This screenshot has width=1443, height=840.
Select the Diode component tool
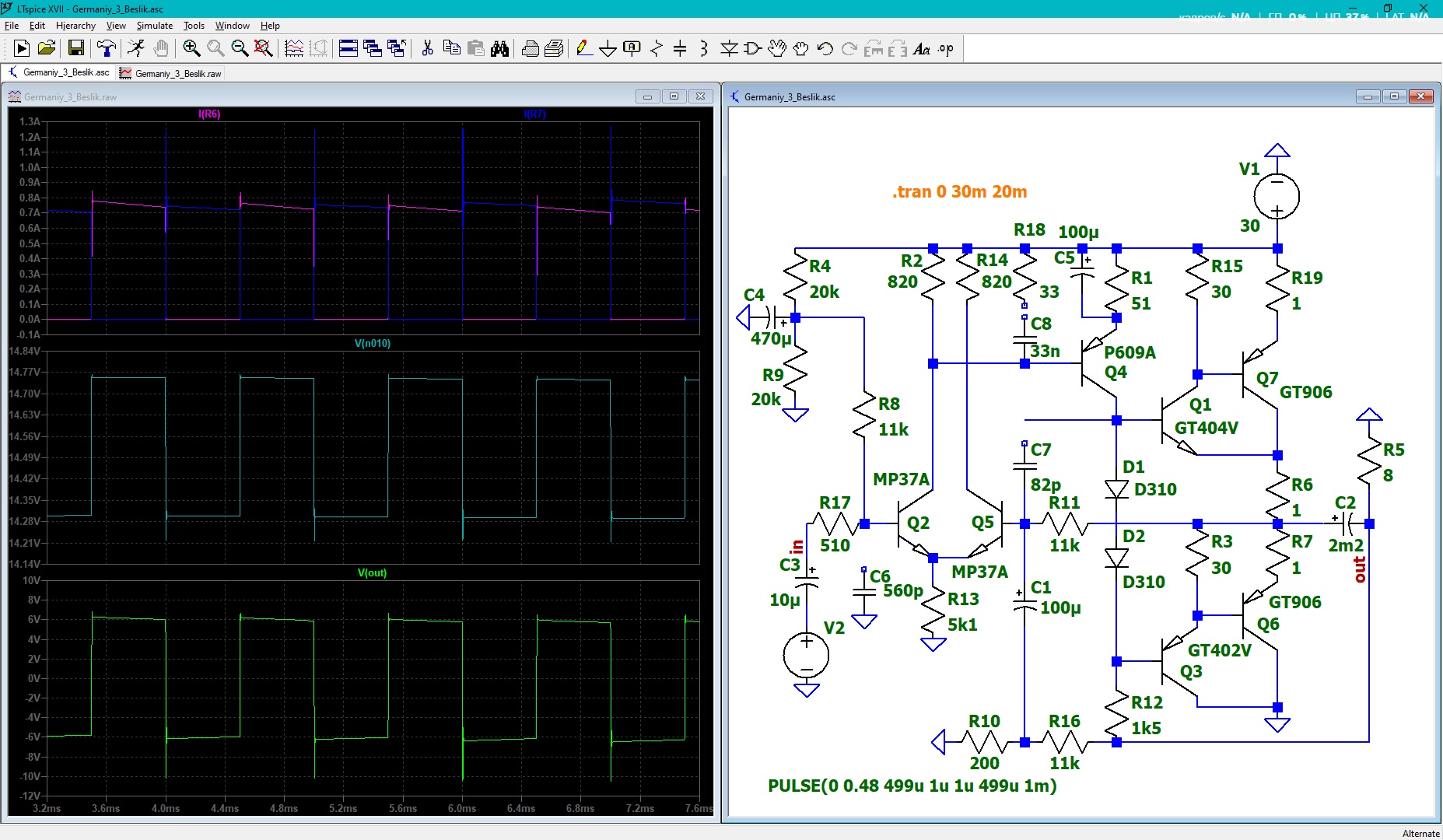729,48
